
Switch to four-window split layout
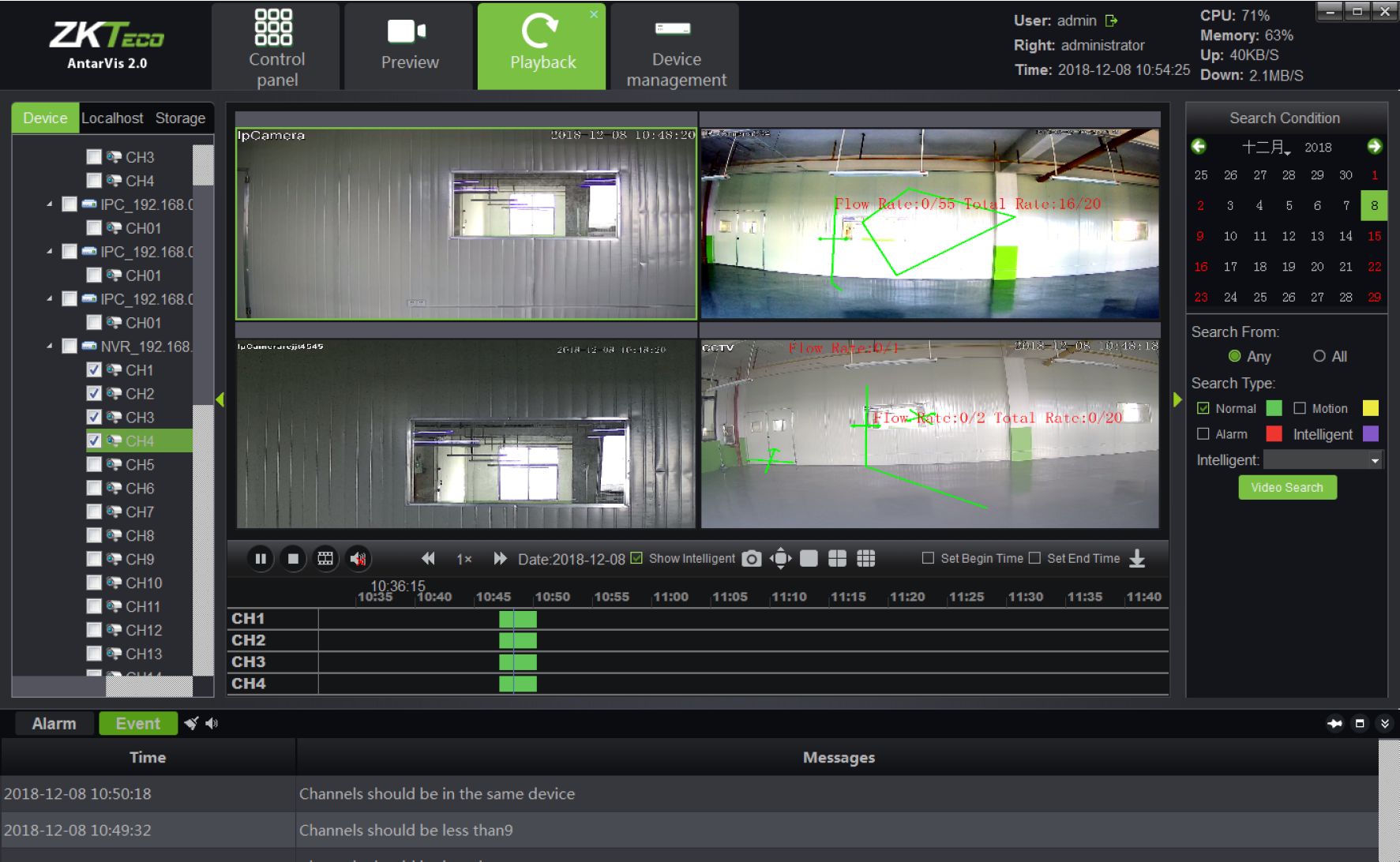[837, 559]
